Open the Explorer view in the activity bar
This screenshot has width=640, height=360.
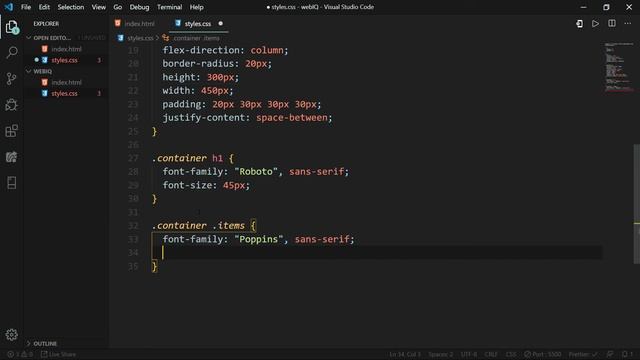click(x=12, y=27)
